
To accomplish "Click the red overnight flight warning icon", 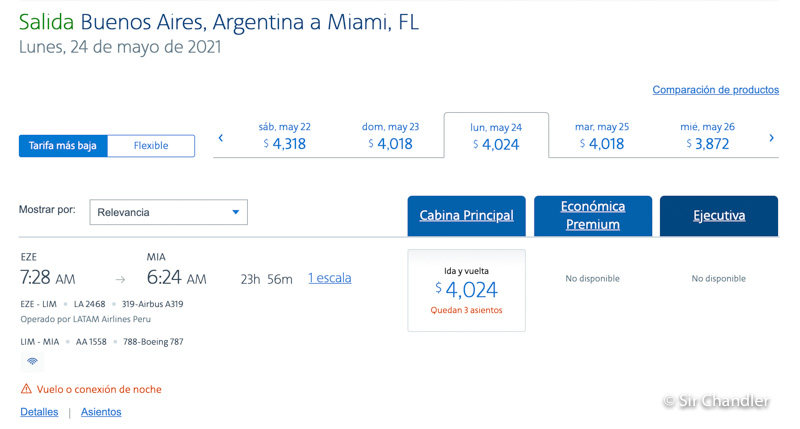I will tap(26, 389).
